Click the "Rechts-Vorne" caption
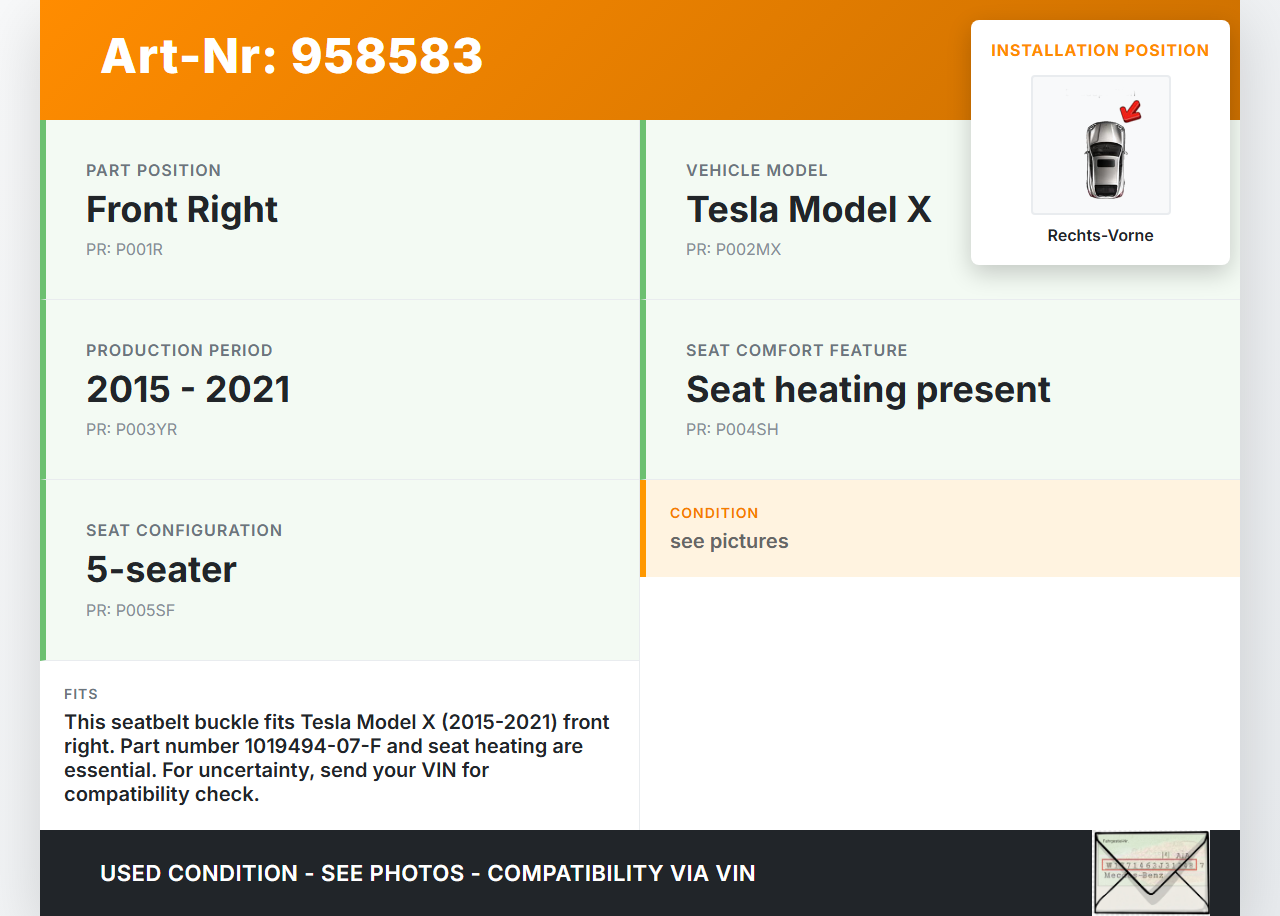The image size is (1280, 916). click(x=1100, y=236)
